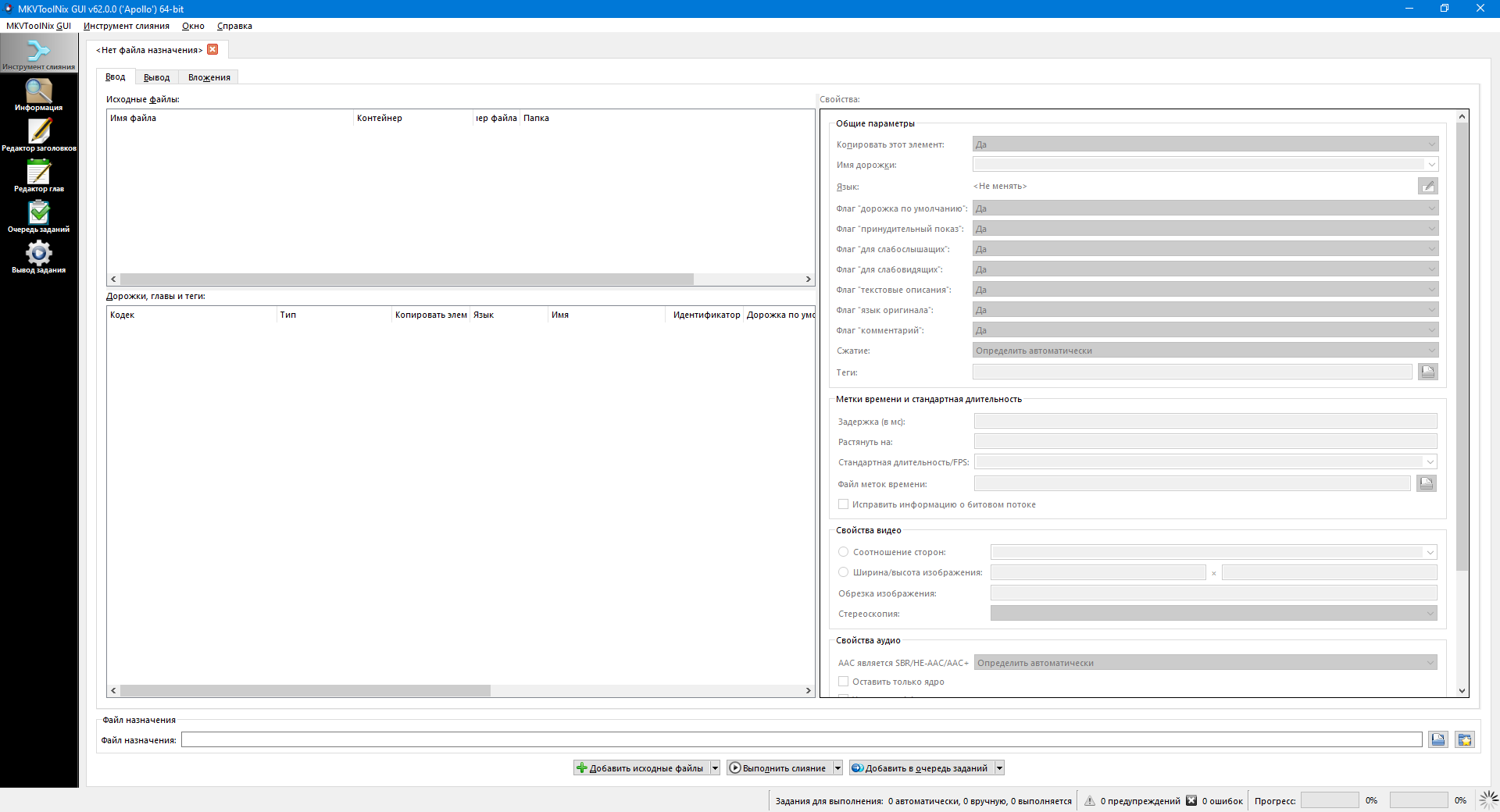
Task: Open Стандартная длительность/FPS dropdown
Action: 1205,462
